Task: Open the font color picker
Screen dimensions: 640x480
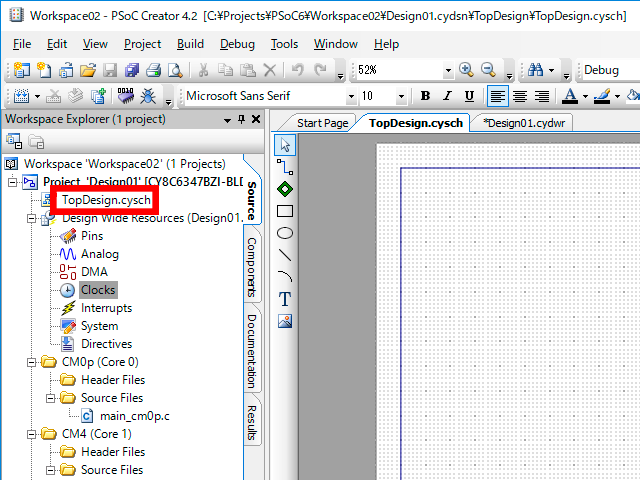Action: click(570, 96)
